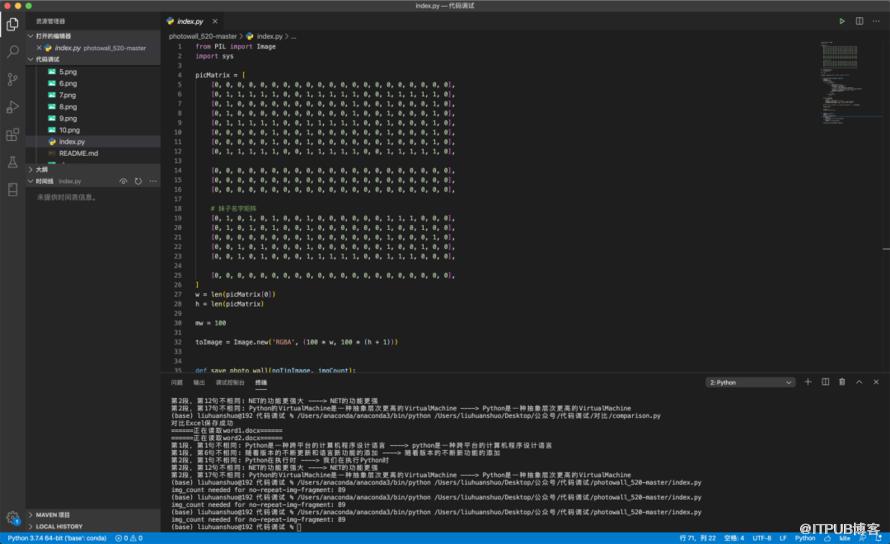This screenshot has width=890, height=544.
Task: Open the timeline section more actions ellipsis
Action: click(x=153, y=181)
